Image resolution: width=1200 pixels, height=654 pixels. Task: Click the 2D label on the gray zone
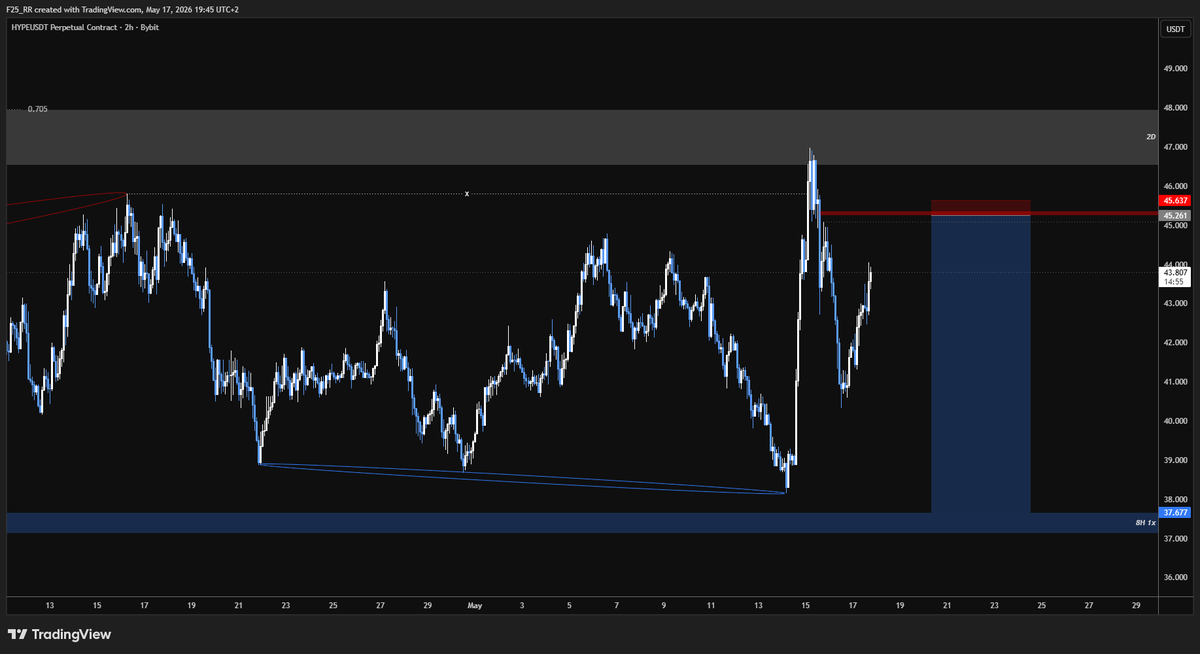click(x=1150, y=136)
